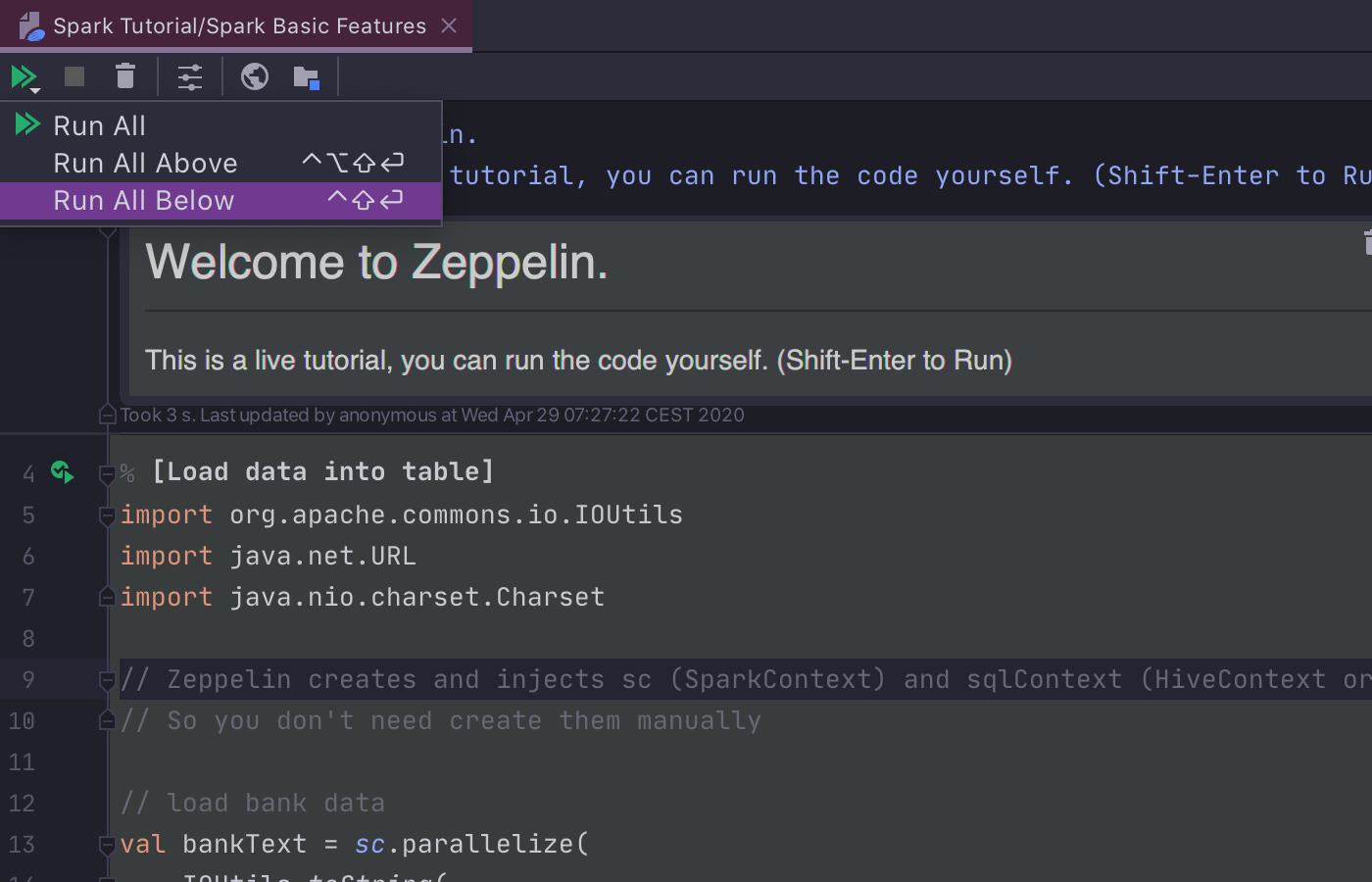Choose Run All from the dropdown menu
Screen dimensions: 1372x882
[220, 125]
